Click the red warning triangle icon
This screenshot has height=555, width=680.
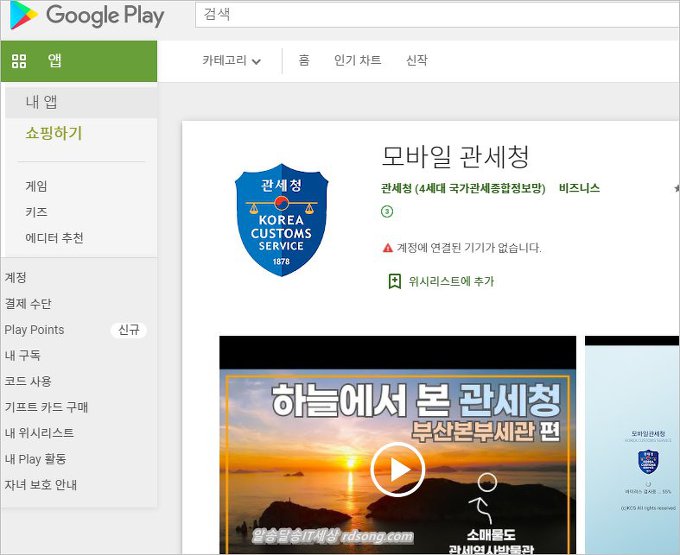tap(388, 247)
